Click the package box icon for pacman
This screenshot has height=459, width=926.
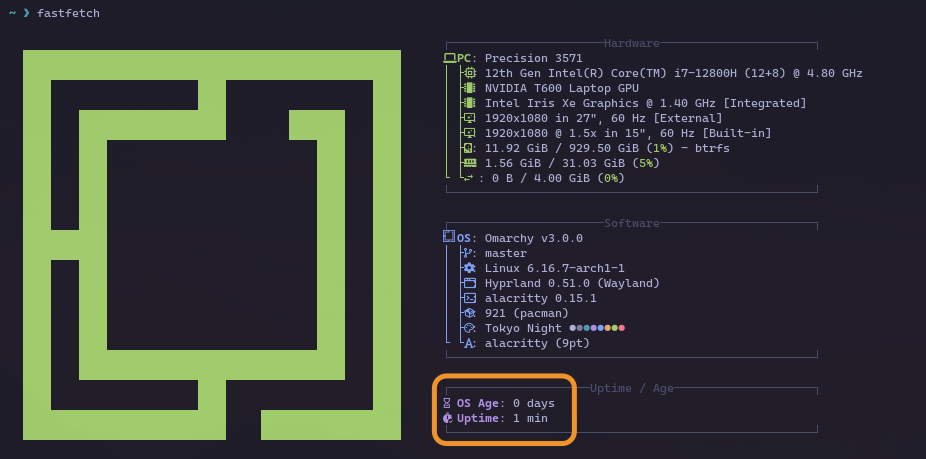point(469,313)
